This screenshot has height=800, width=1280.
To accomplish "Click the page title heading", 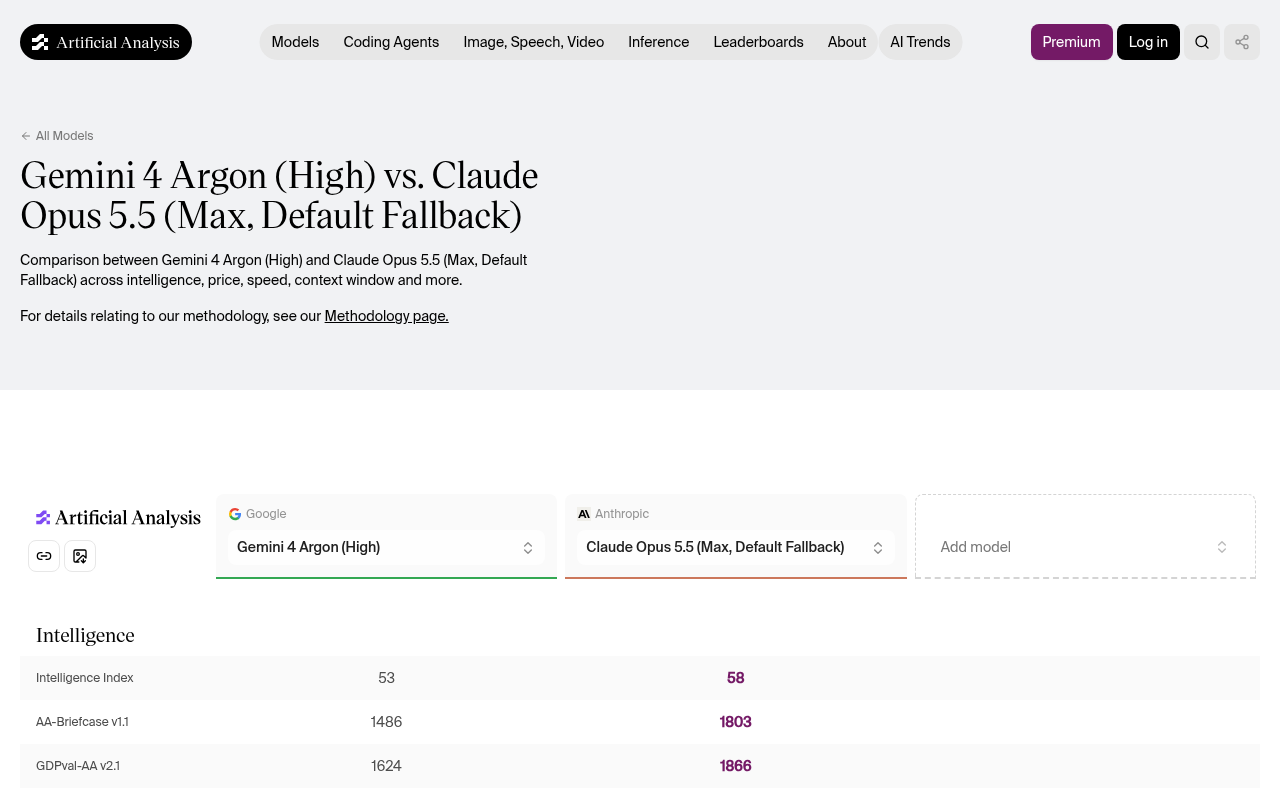I will coord(279,196).
